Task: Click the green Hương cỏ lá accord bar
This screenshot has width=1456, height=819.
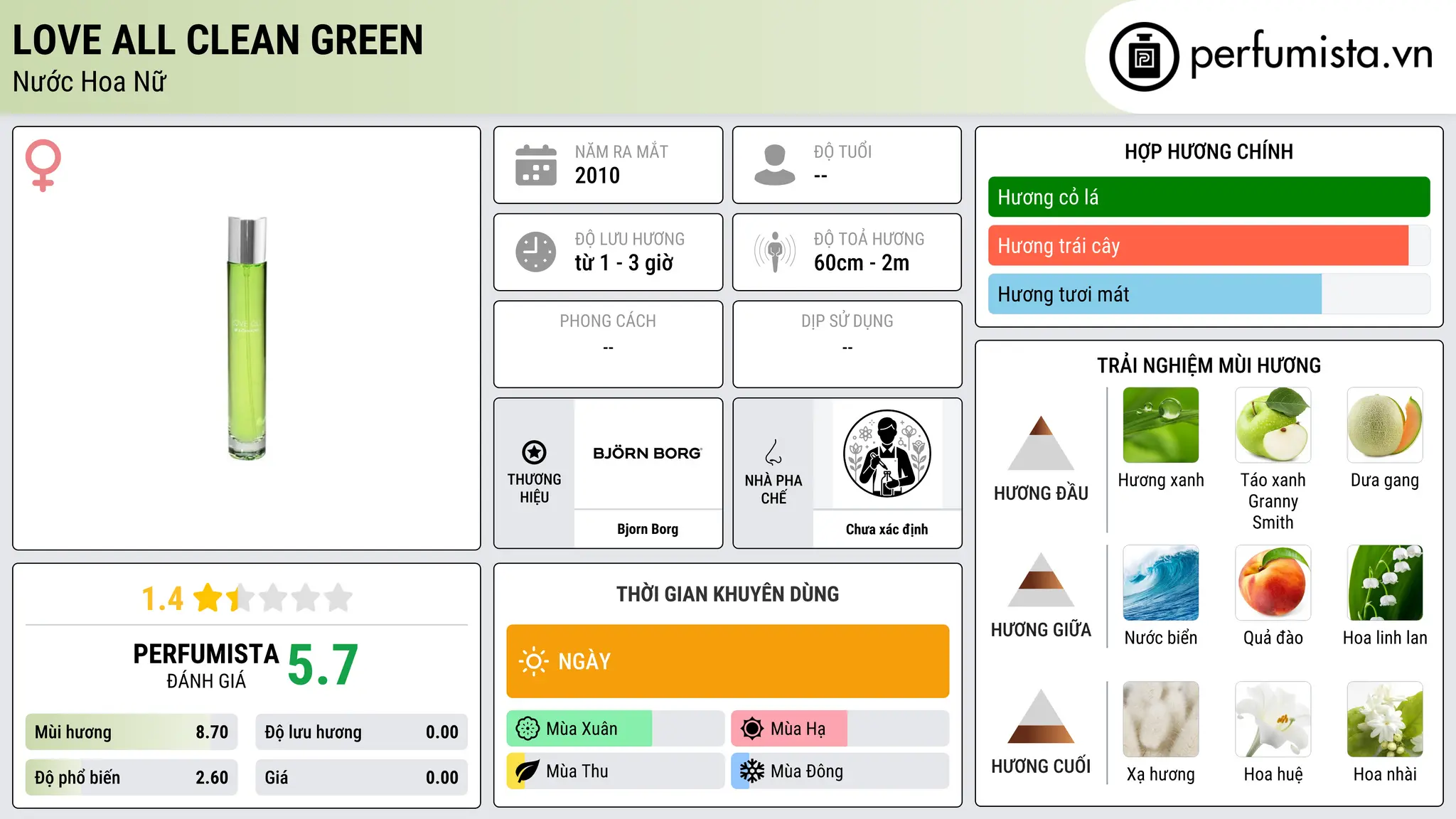Action: click(1209, 197)
